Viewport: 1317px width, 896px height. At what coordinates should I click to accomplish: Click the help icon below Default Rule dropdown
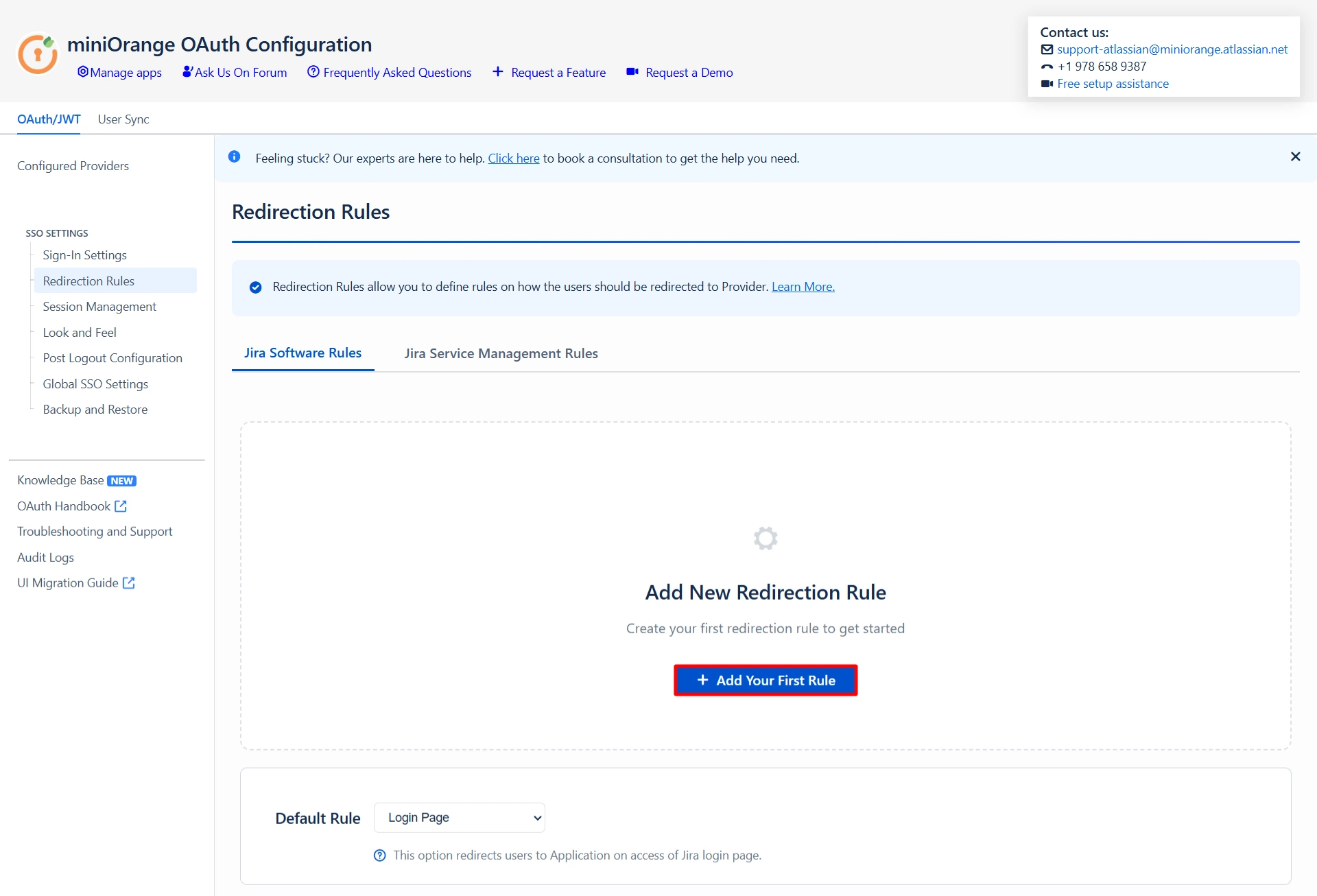pos(379,856)
